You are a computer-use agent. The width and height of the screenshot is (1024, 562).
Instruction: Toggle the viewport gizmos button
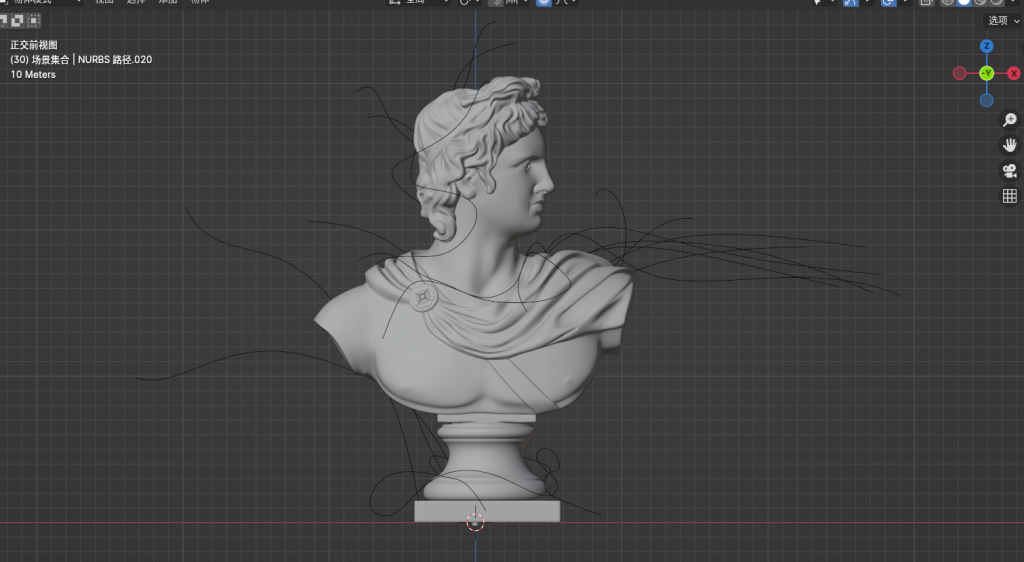(x=850, y=2)
